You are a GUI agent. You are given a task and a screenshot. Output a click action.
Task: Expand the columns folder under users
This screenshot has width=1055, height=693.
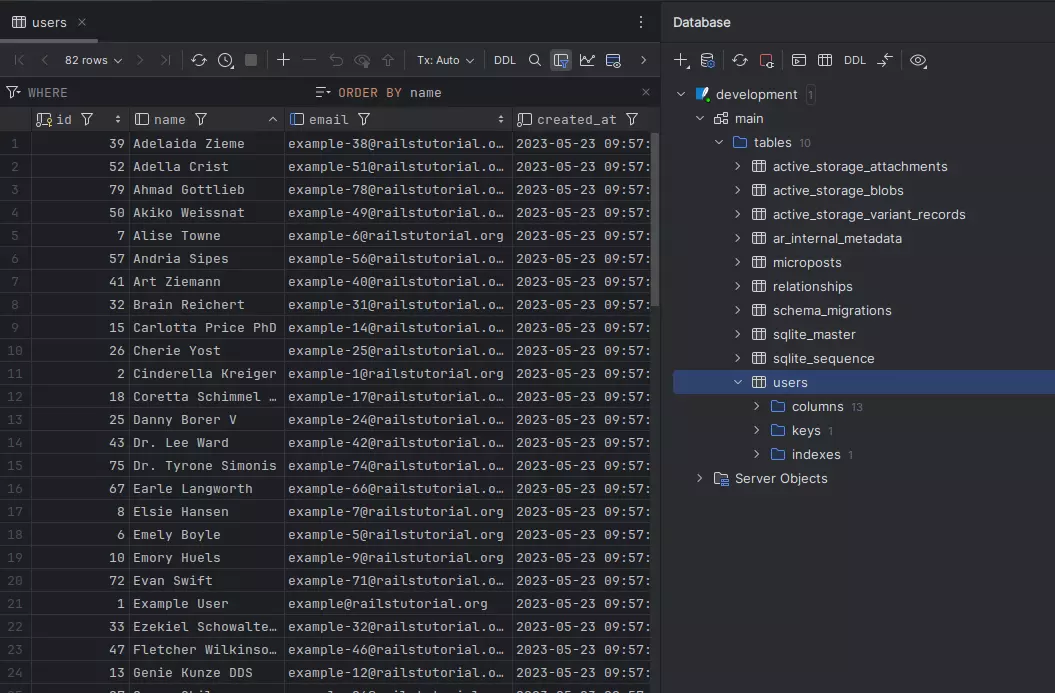pyautogui.click(x=757, y=406)
